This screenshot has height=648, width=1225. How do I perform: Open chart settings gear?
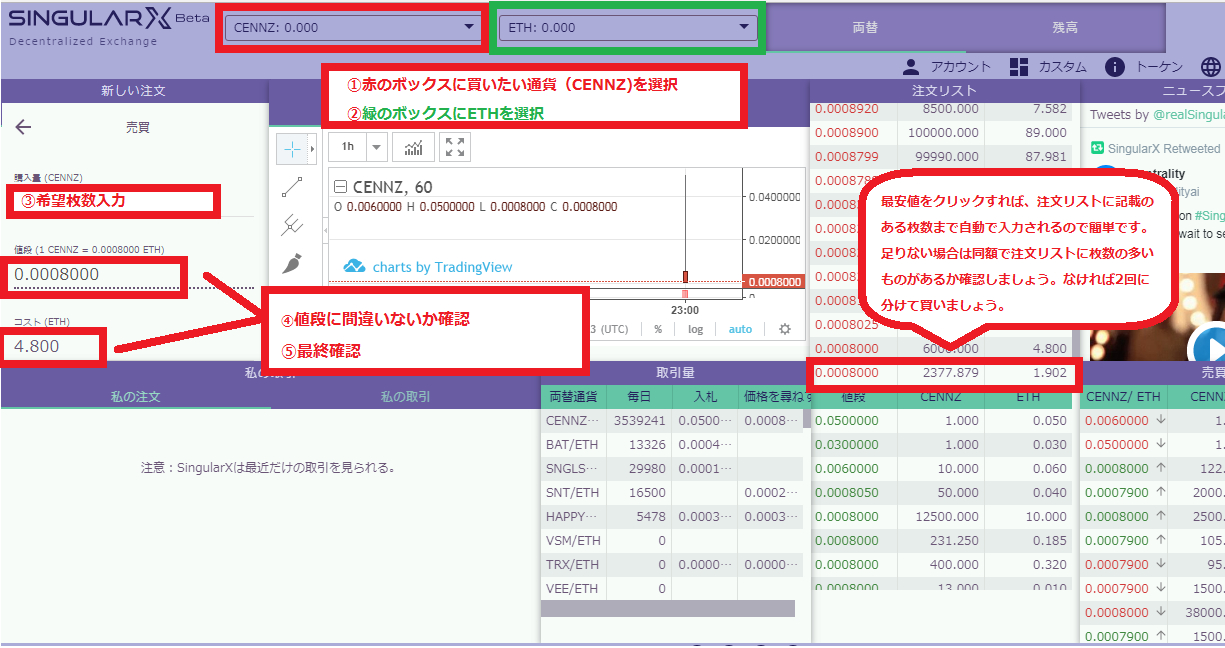[785, 329]
